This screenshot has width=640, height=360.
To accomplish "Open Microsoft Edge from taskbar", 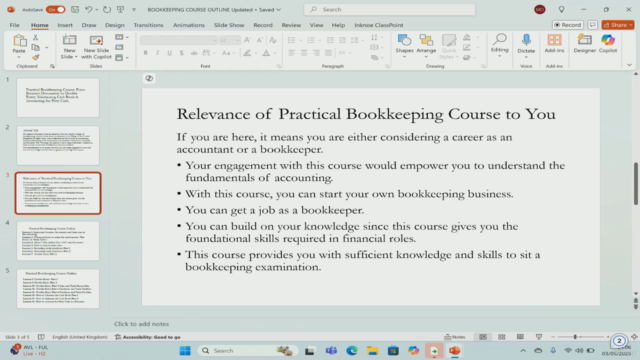I will [x=352, y=351].
